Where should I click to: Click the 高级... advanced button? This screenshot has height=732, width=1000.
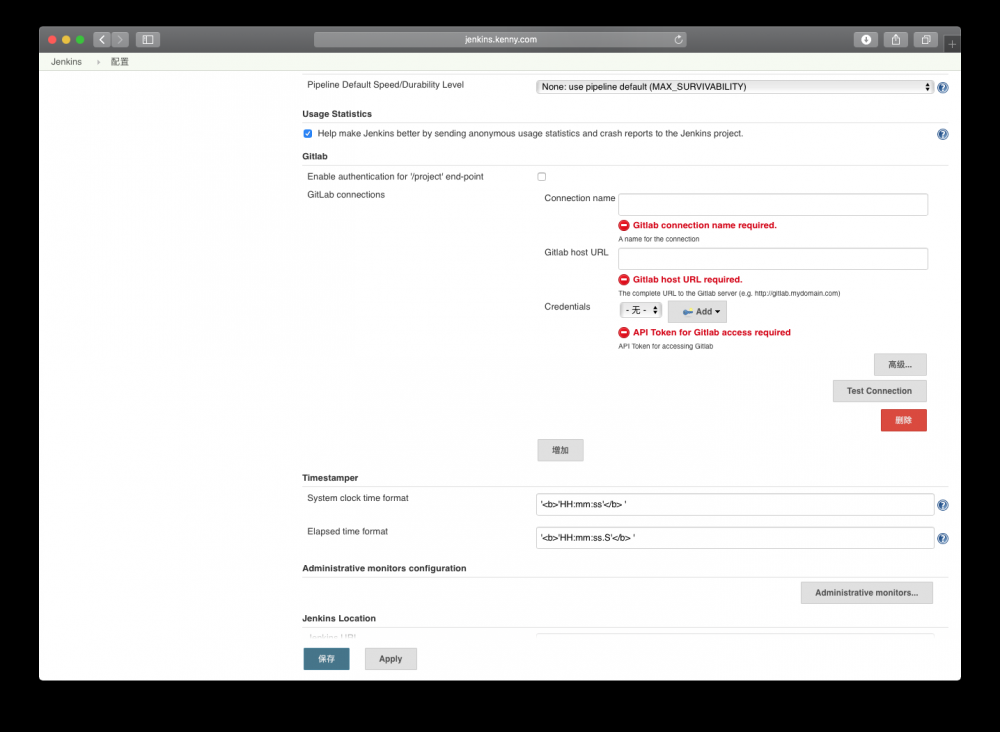pyautogui.click(x=900, y=365)
